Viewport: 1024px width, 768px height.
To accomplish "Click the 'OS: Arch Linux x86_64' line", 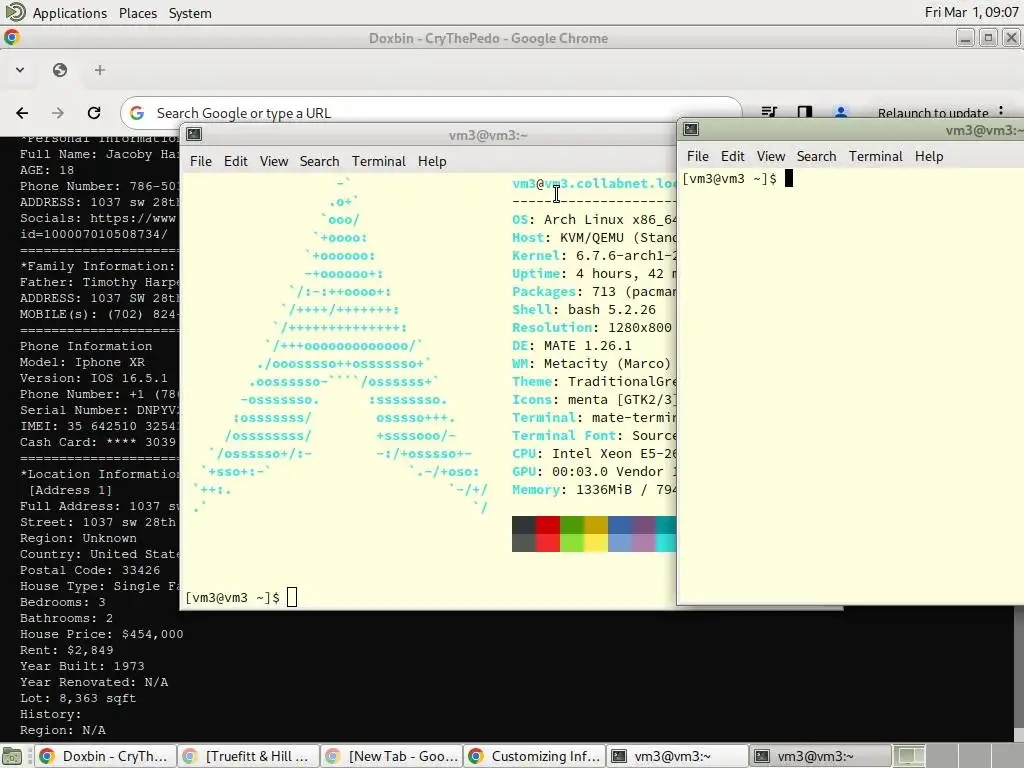I will (594, 219).
